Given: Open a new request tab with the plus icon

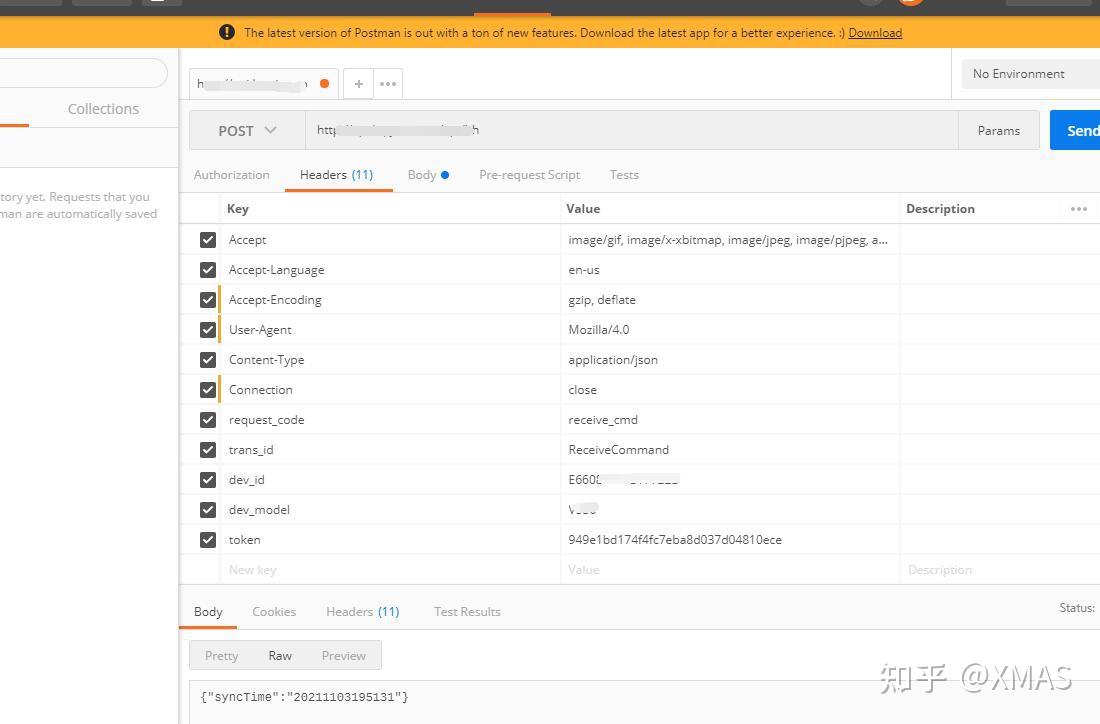Looking at the screenshot, I should pyautogui.click(x=358, y=84).
